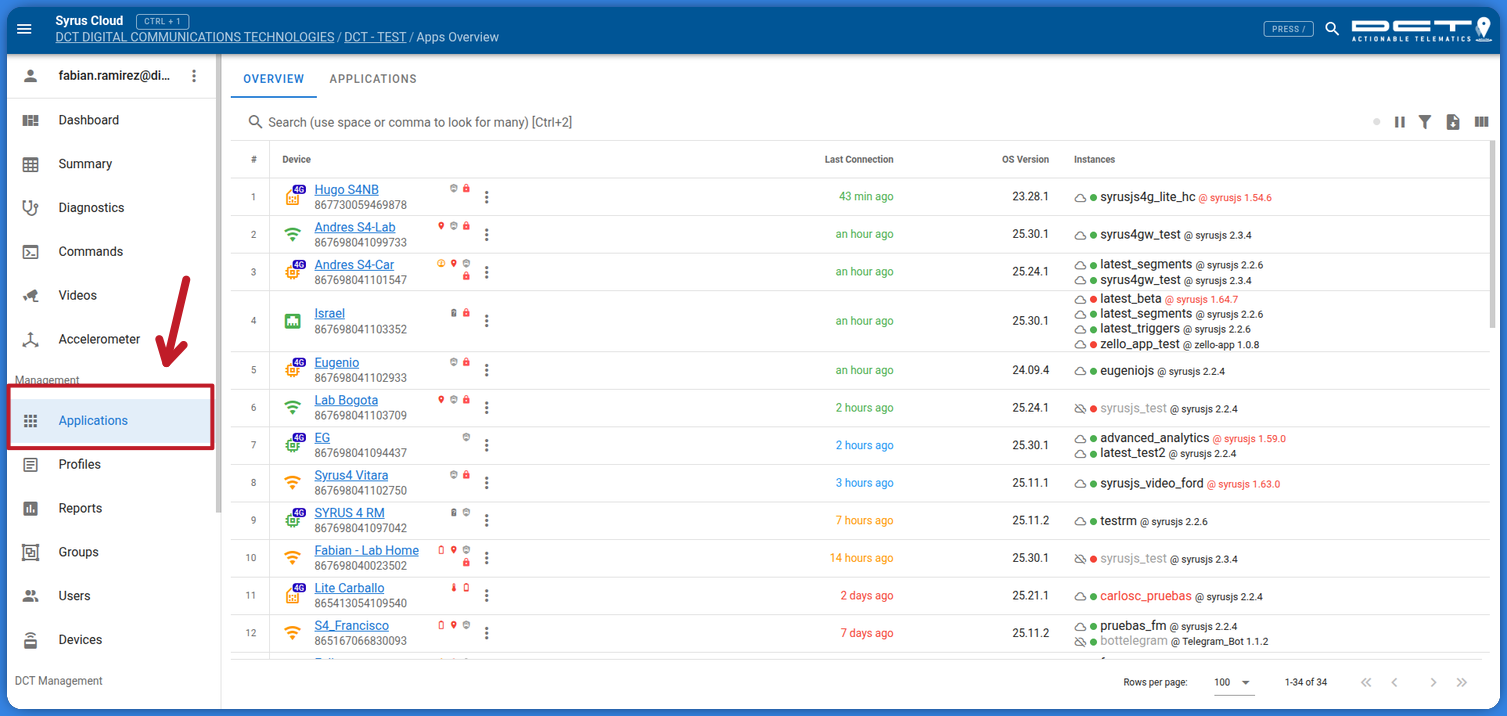
Task: Sort by Last Connection column header
Action: pyautogui.click(x=859, y=160)
